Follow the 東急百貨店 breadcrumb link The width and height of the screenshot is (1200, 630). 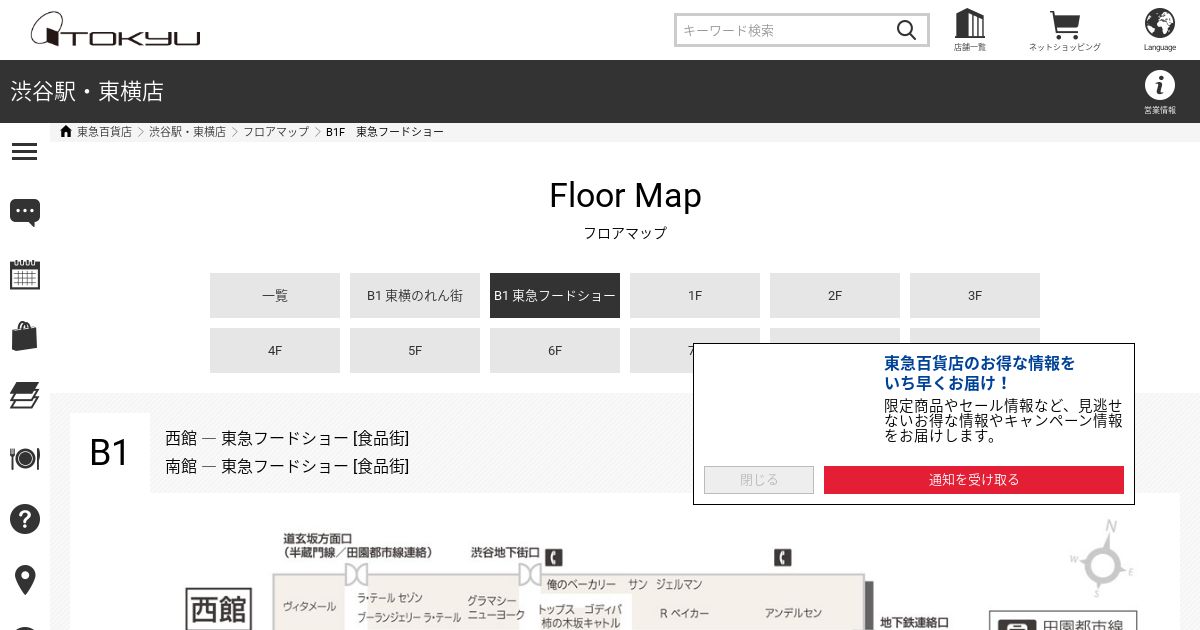104,131
